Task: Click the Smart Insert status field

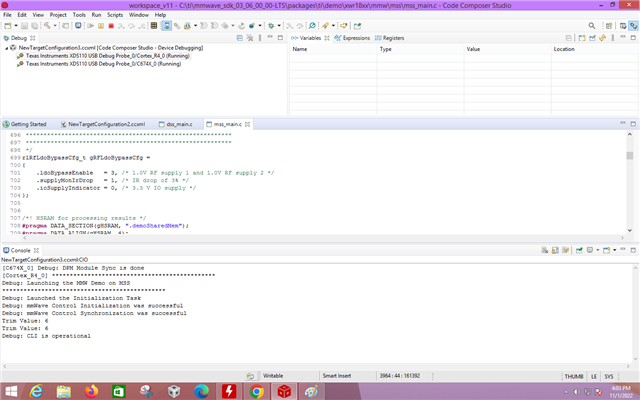Action: [x=347, y=376]
